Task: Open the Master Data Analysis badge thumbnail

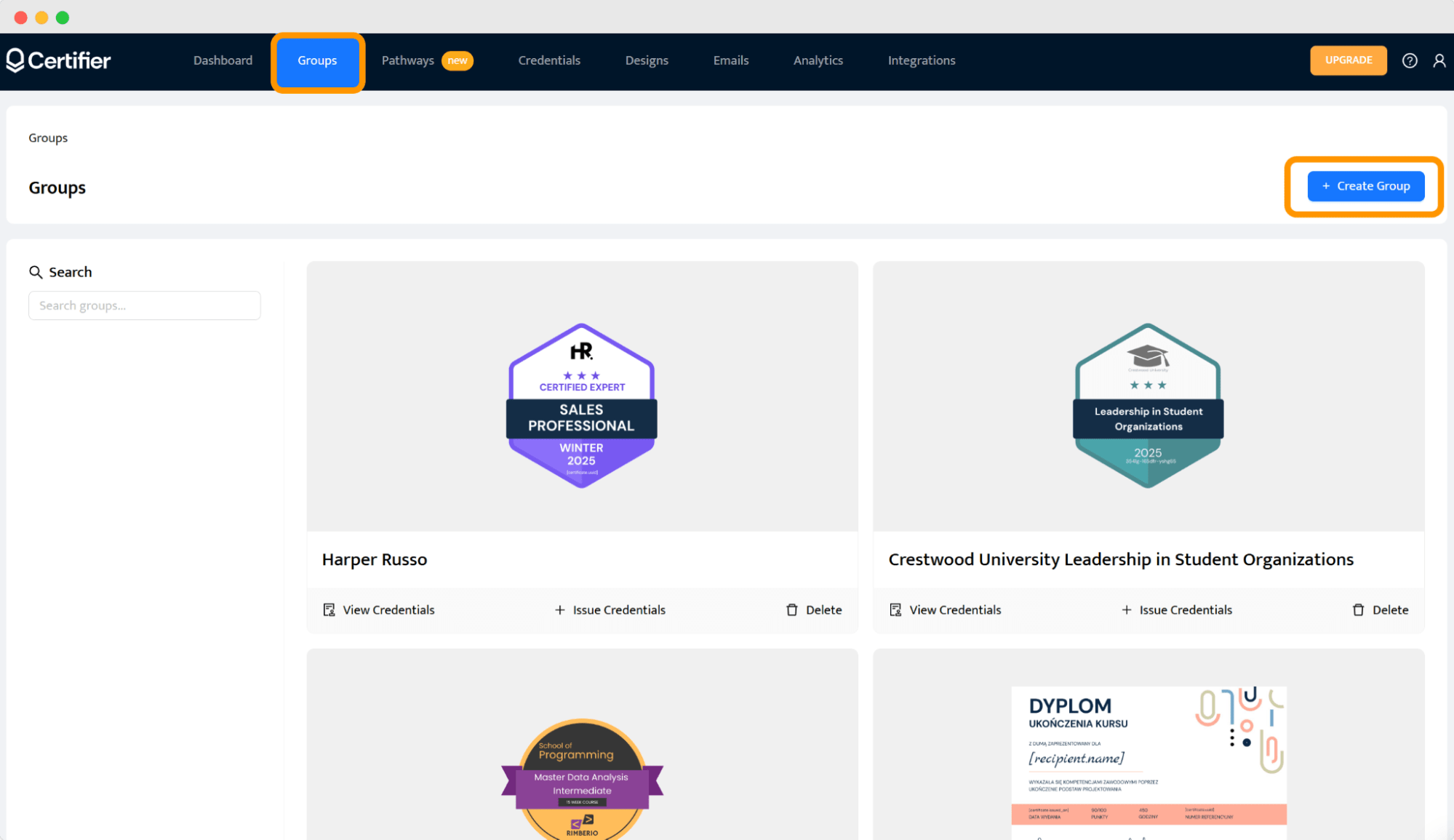Action: click(582, 778)
